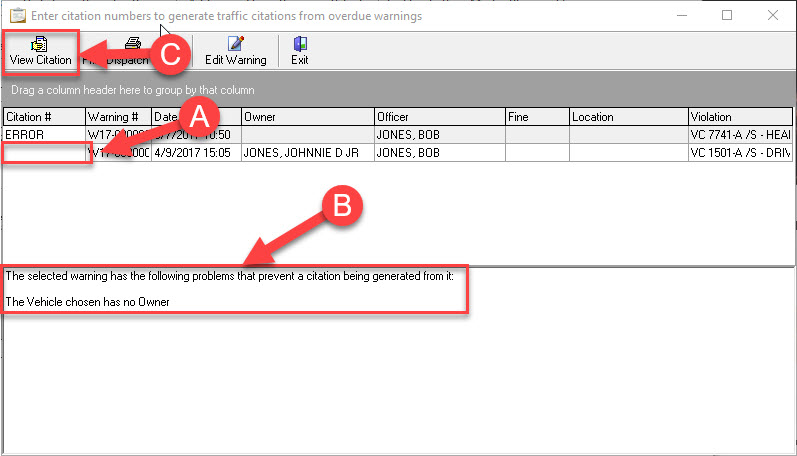
Task: Click the Officer column header
Action: pyautogui.click(x=438, y=117)
